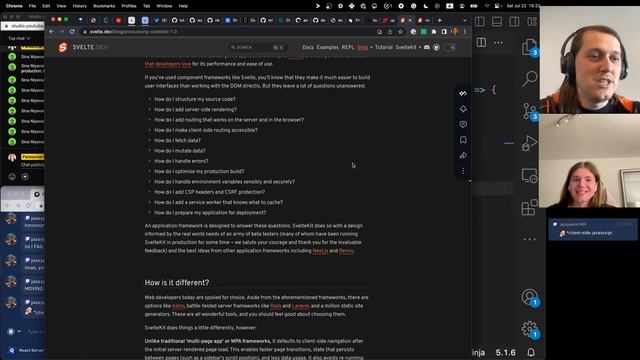Follow the Remix link in the article
Viewport: 640px width, 360px height.
(346, 251)
